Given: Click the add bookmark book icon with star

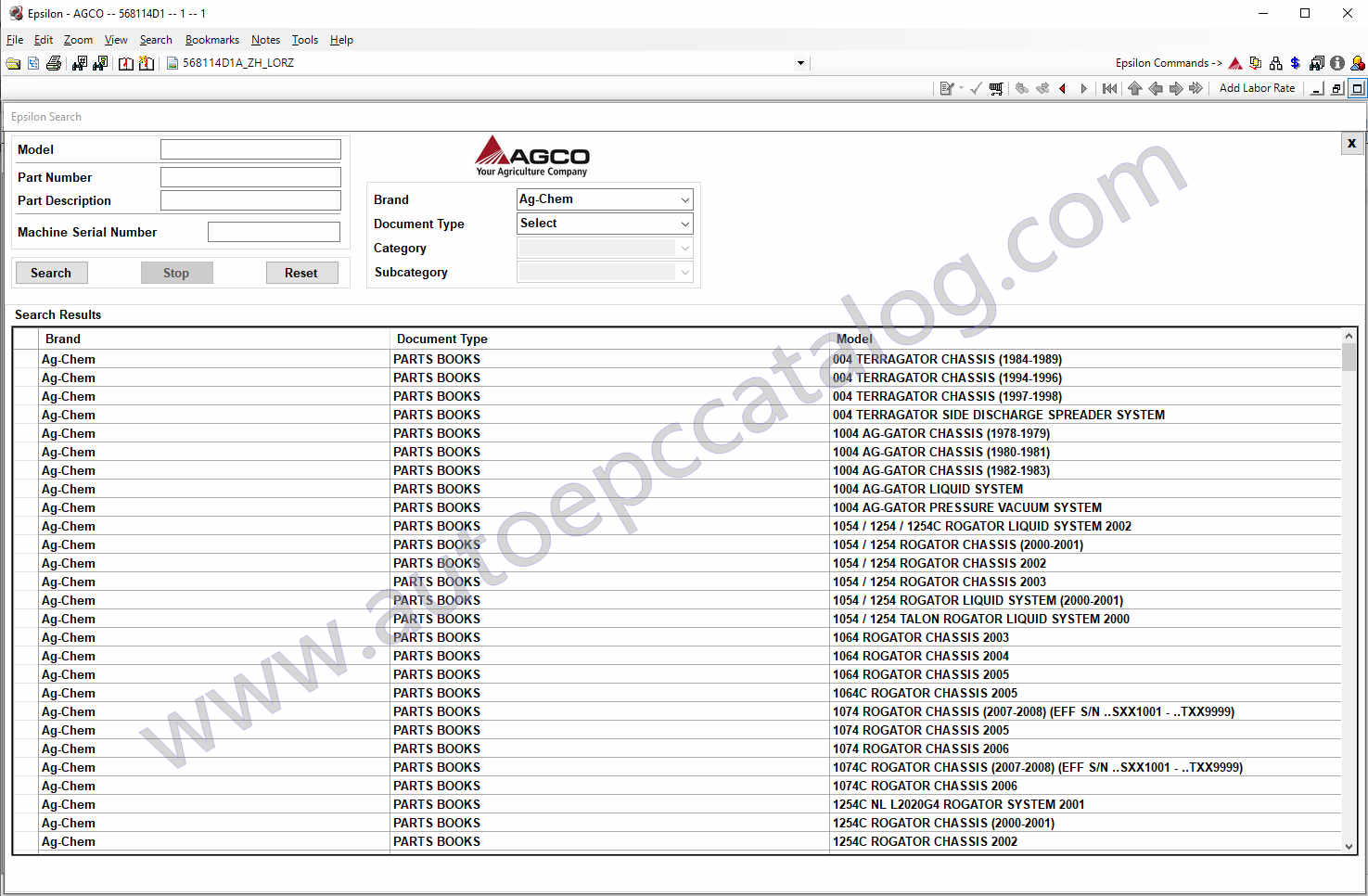Looking at the screenshot, I should pyautogui.click(x=147, y=63).
